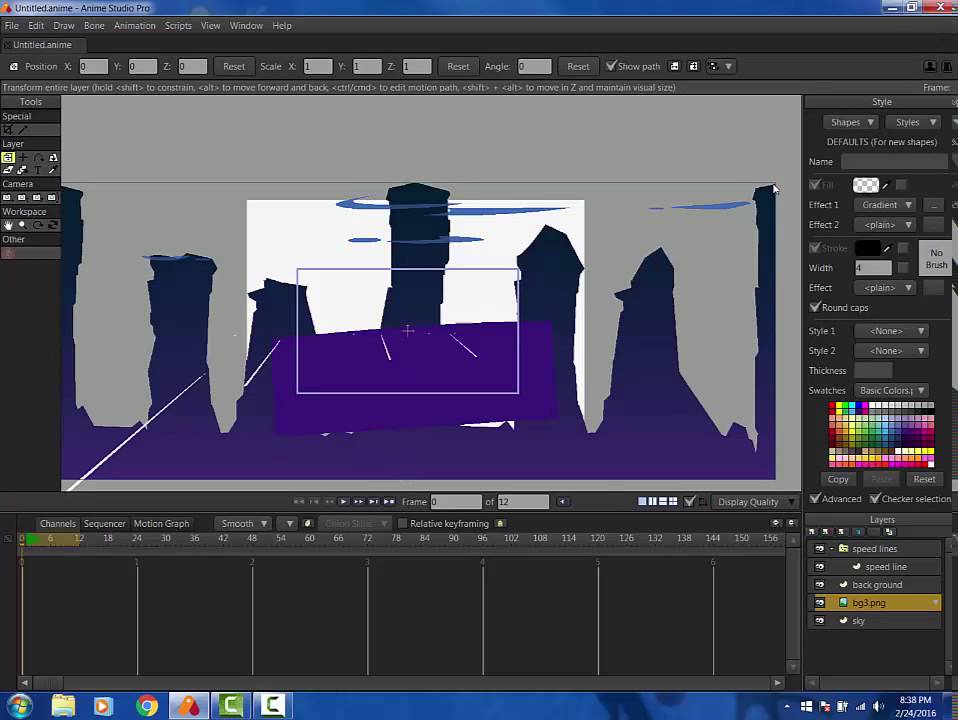Click the Play button in playback controls
The image size is (958, 720).
coord(344,502)
